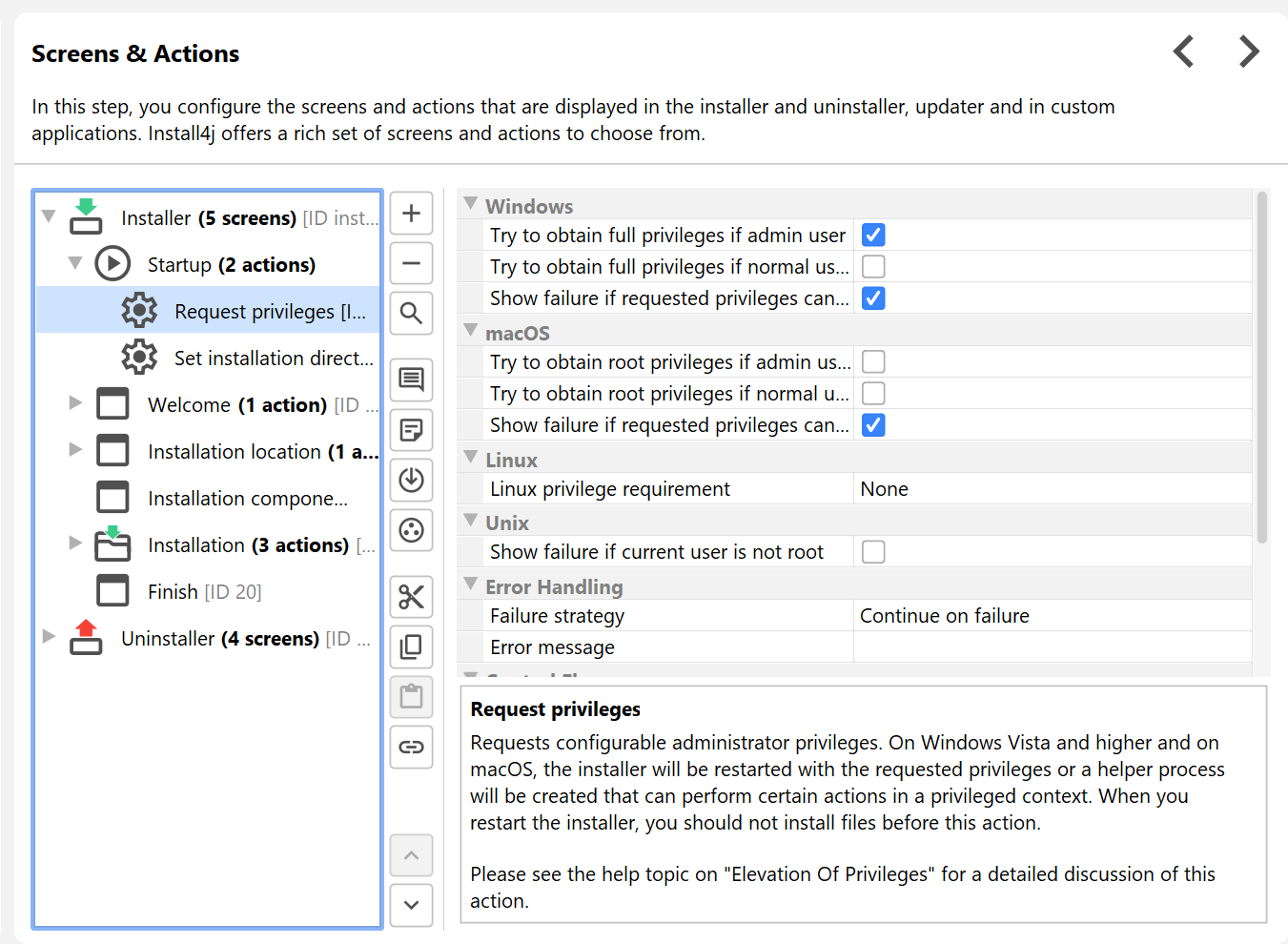1288x944 pixels.
Task: Click the move down arrow button
Action: click(x=411, y=905)
